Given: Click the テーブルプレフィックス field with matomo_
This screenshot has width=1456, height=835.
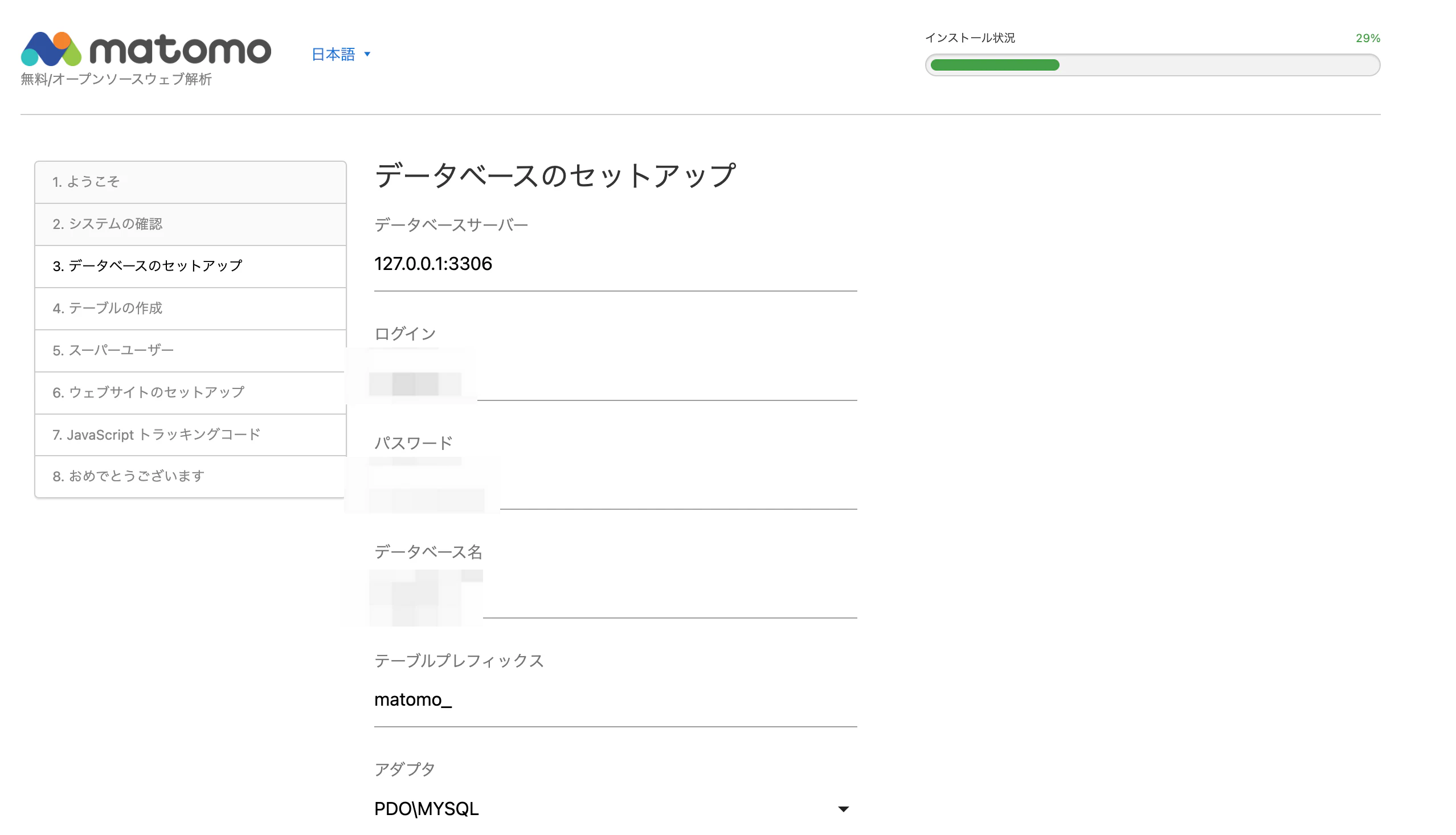Looking at the screenshot, I should (x=615, y=700).
